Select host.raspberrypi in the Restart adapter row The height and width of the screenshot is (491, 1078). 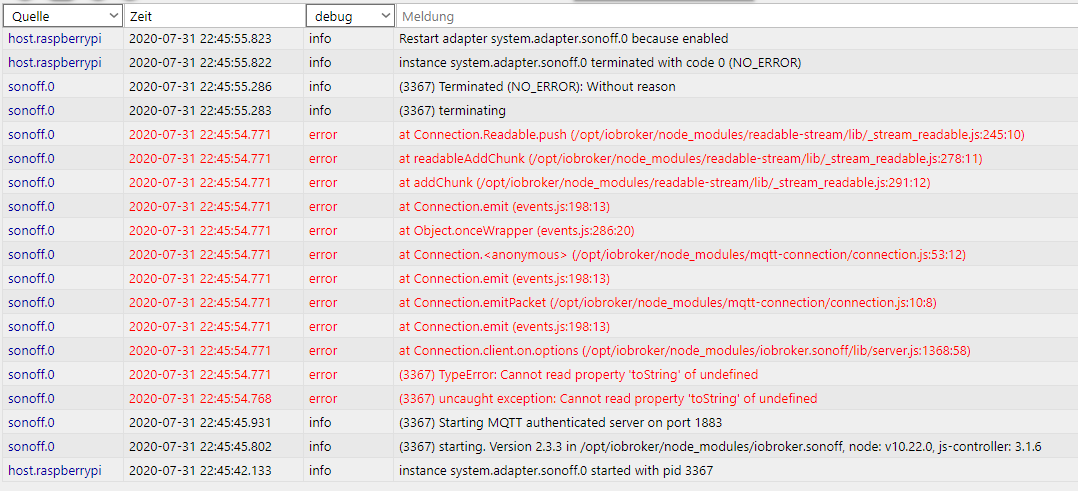click(55, 39)
